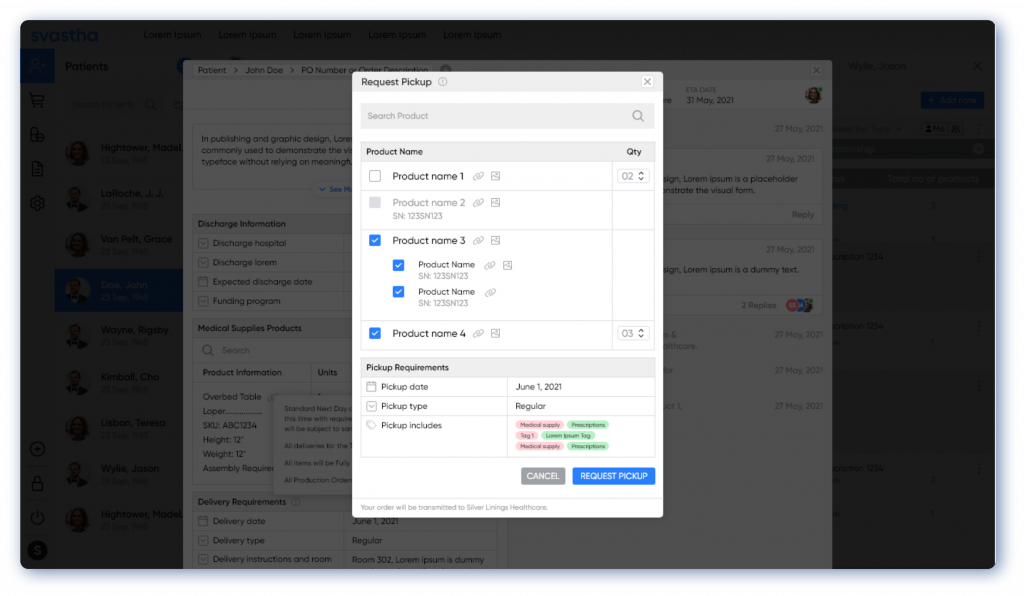Viewport: 1024px width, 596px height.
Task: Click Reply on the first note
Action: point(803,215)
